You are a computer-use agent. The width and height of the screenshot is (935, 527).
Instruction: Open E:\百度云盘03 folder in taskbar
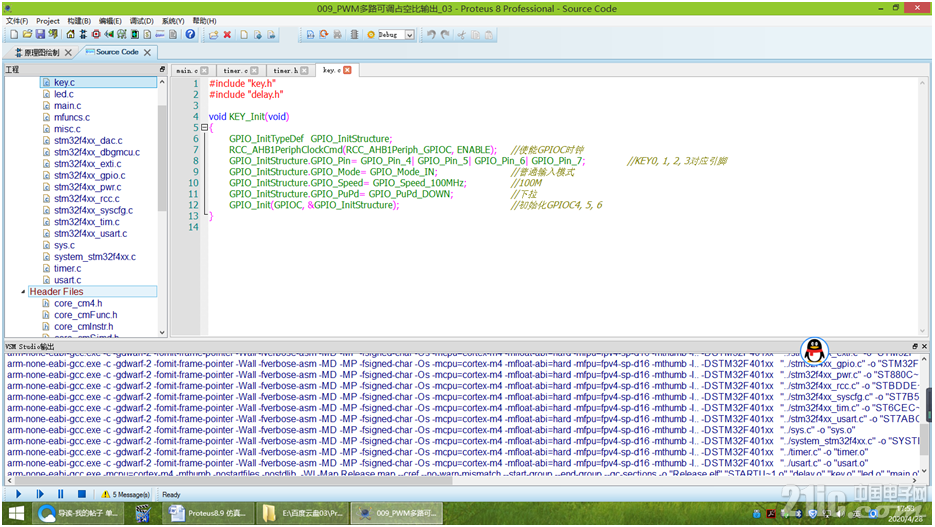[303, 513]
